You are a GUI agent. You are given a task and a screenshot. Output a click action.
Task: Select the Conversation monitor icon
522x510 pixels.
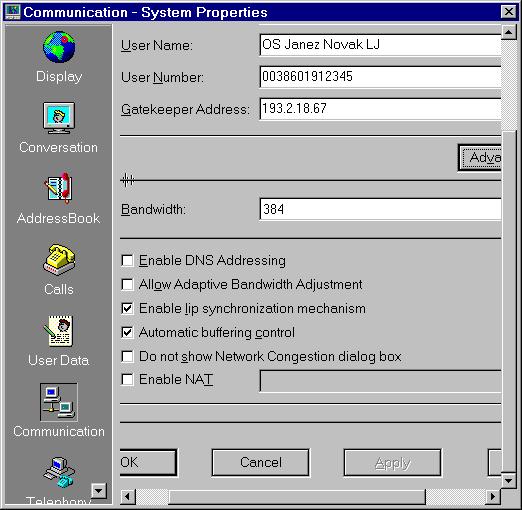pyautogui.click(x=59, y=118)
